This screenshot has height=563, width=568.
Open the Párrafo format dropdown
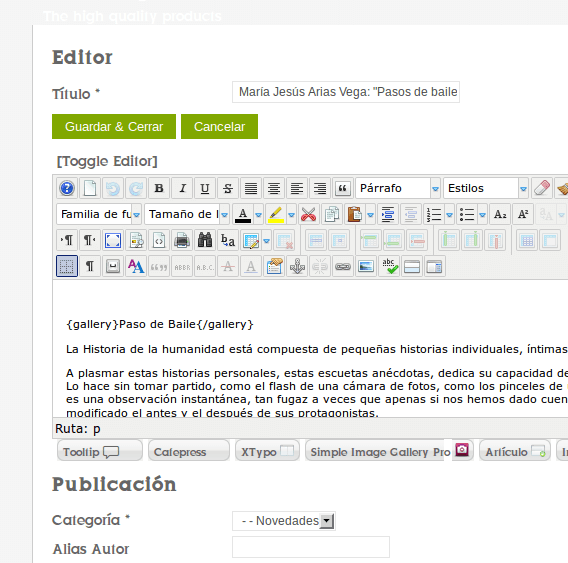(x=398, y=188)
